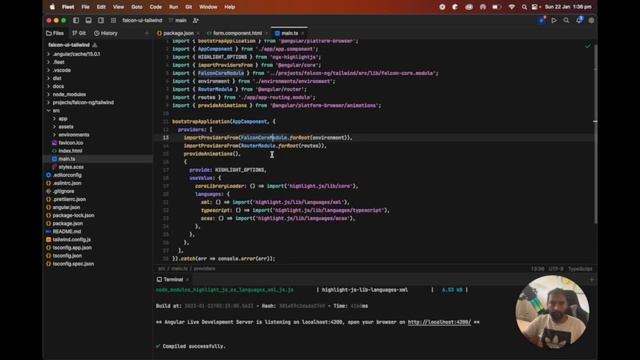
Task: Expand the assets folder
Action: 54,127
